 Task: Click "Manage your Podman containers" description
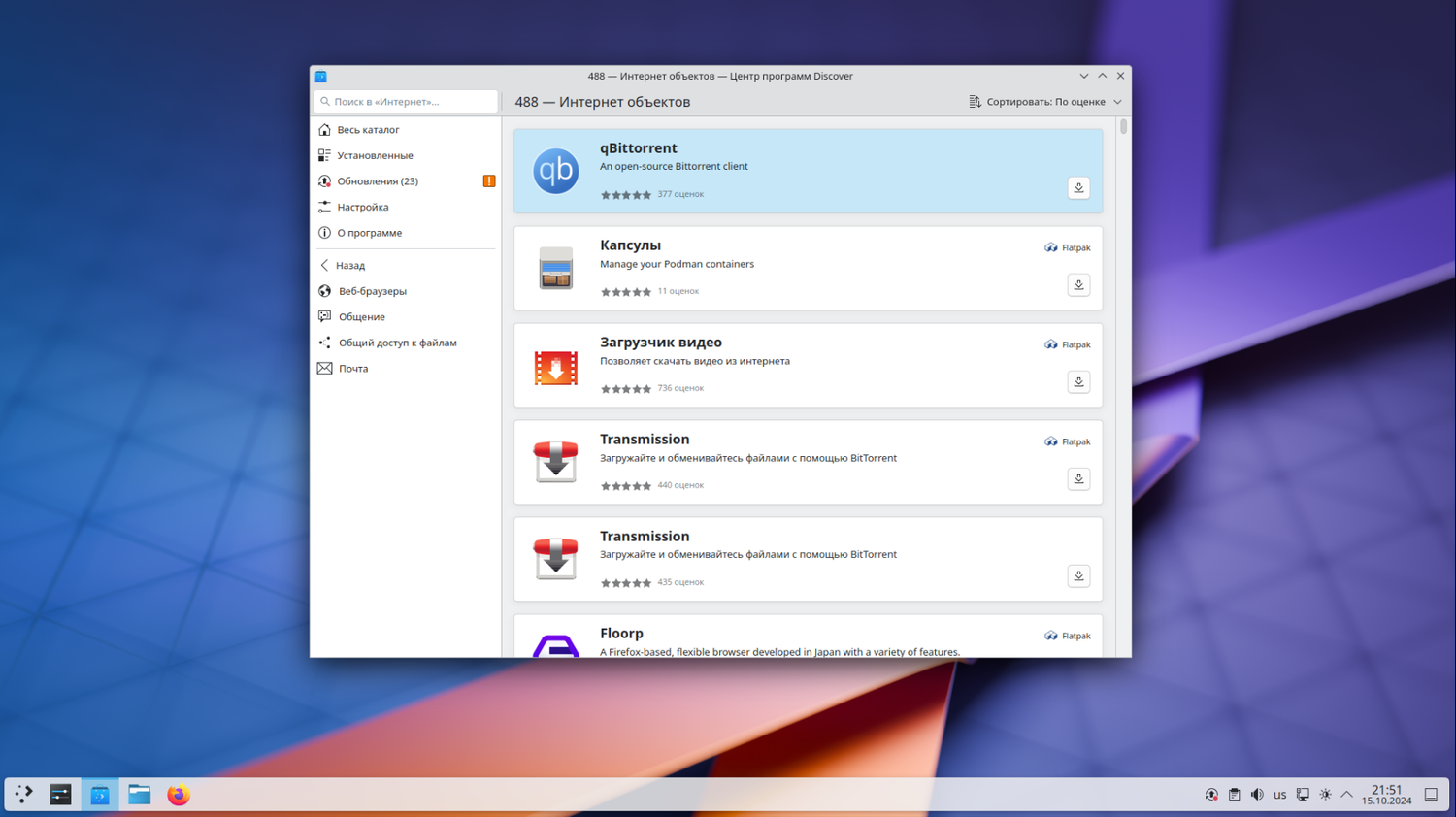click(x=677, y=264)
